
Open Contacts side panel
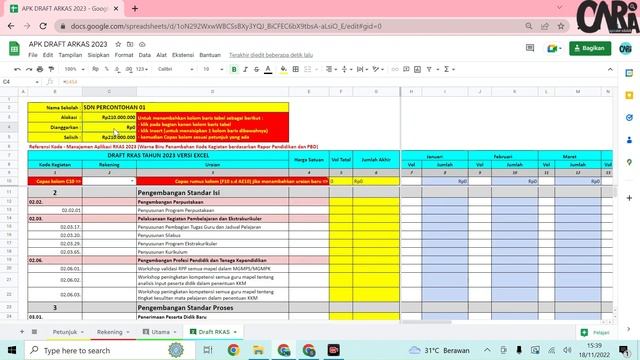(629, 140)
